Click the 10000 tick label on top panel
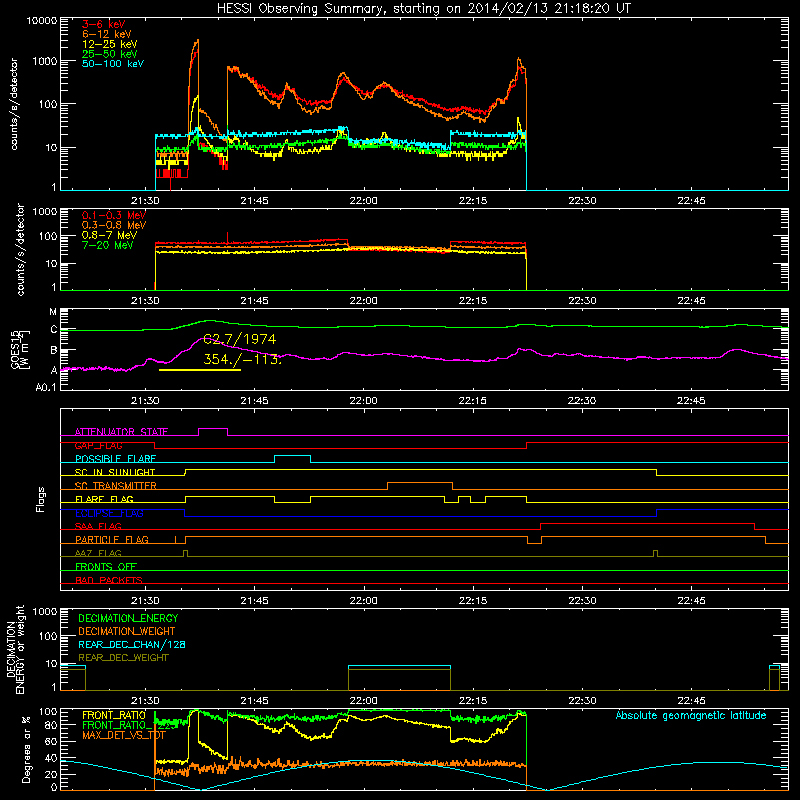This screenshot has width=800, height=800. point(42,20)
